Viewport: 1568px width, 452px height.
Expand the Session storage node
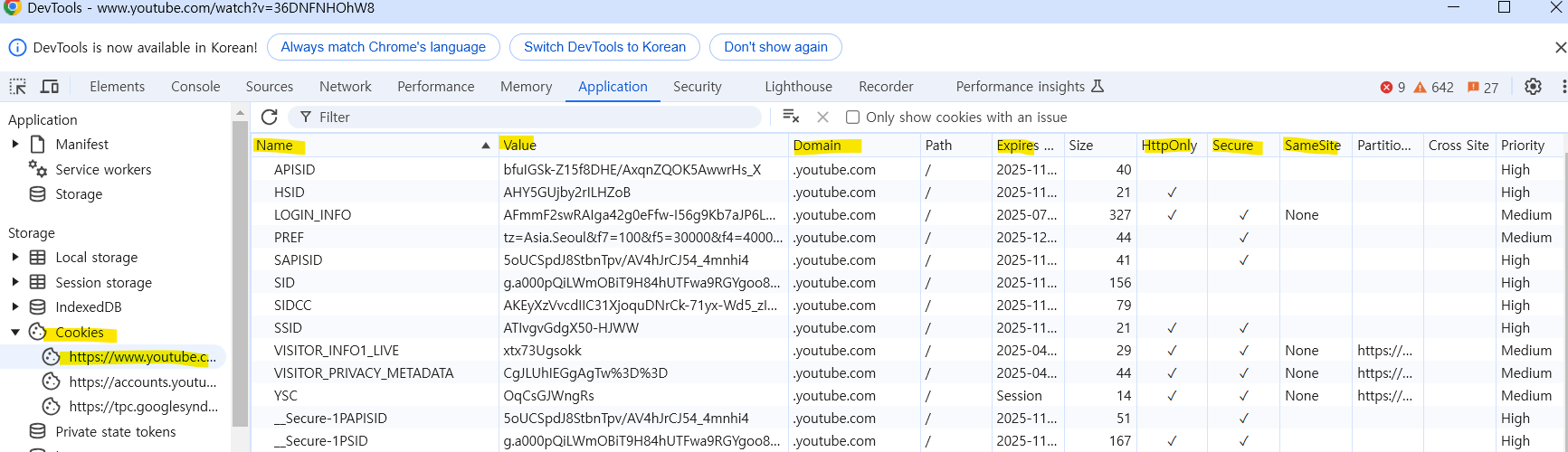pos(15,282)
